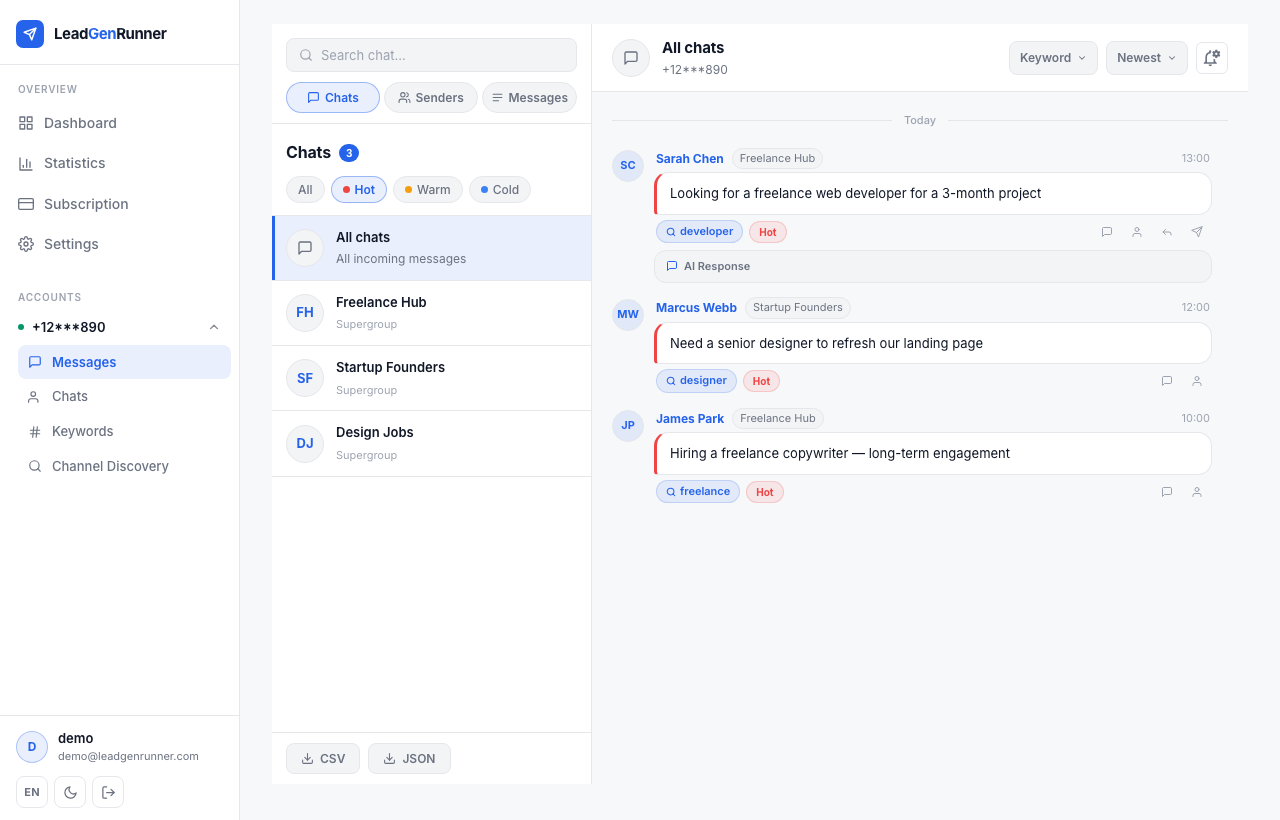The image size is (1280, 820).
Task: Toggle dark mode with the moon icon
Action: pos(70,792)
